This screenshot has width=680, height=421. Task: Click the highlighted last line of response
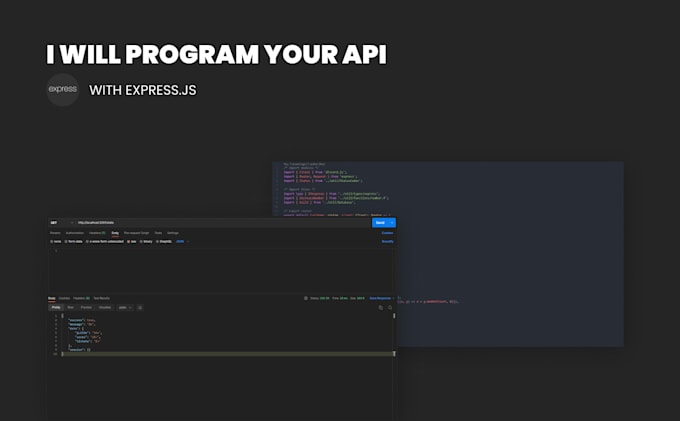(x=228, y=354)
